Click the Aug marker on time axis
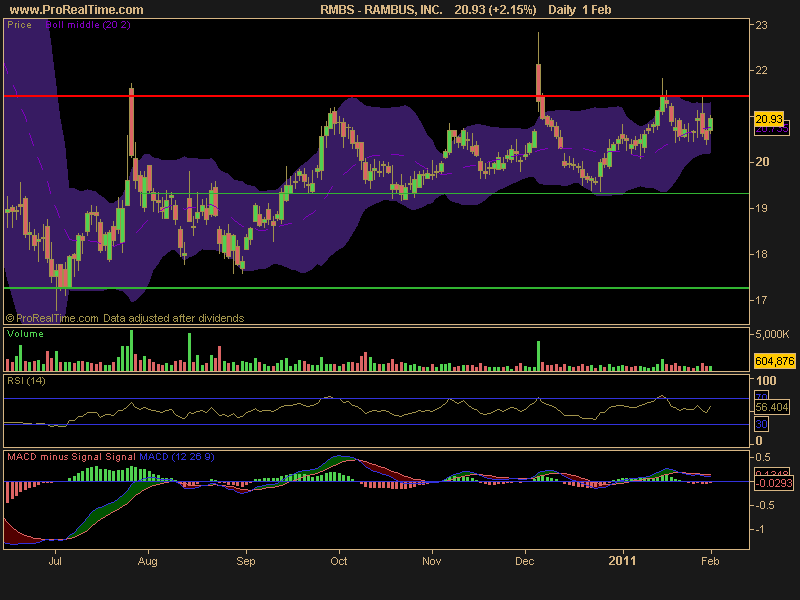 (148, 561)
